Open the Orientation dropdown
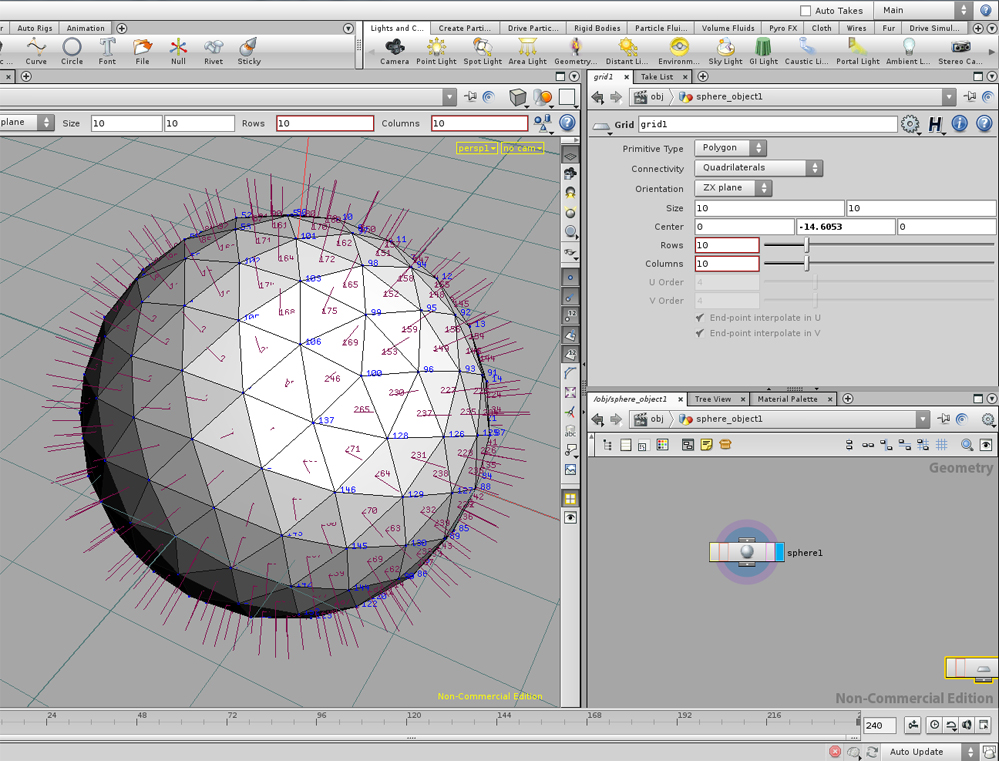999x761 pixels. pyautogui.click(x=733, y=188)
